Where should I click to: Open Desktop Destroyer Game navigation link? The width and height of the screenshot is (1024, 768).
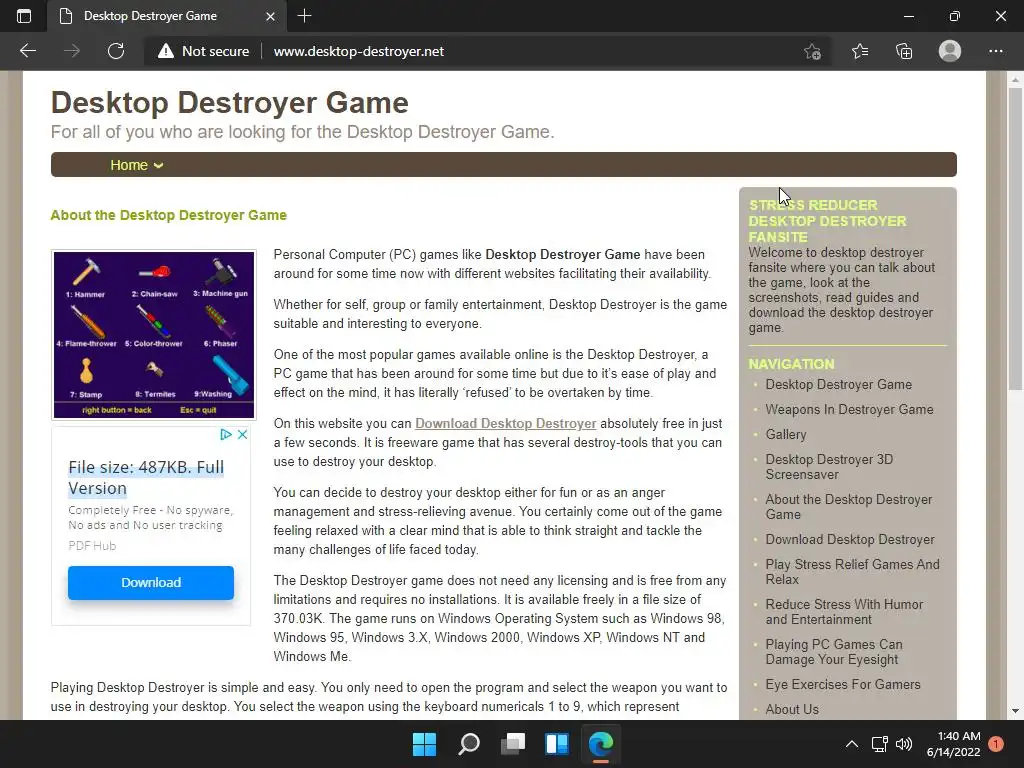point(839,385)
